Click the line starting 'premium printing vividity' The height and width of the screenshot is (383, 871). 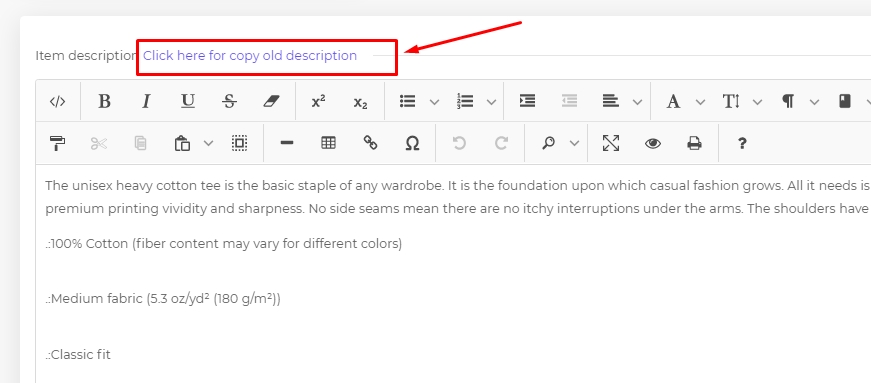(x=458, y=208)
